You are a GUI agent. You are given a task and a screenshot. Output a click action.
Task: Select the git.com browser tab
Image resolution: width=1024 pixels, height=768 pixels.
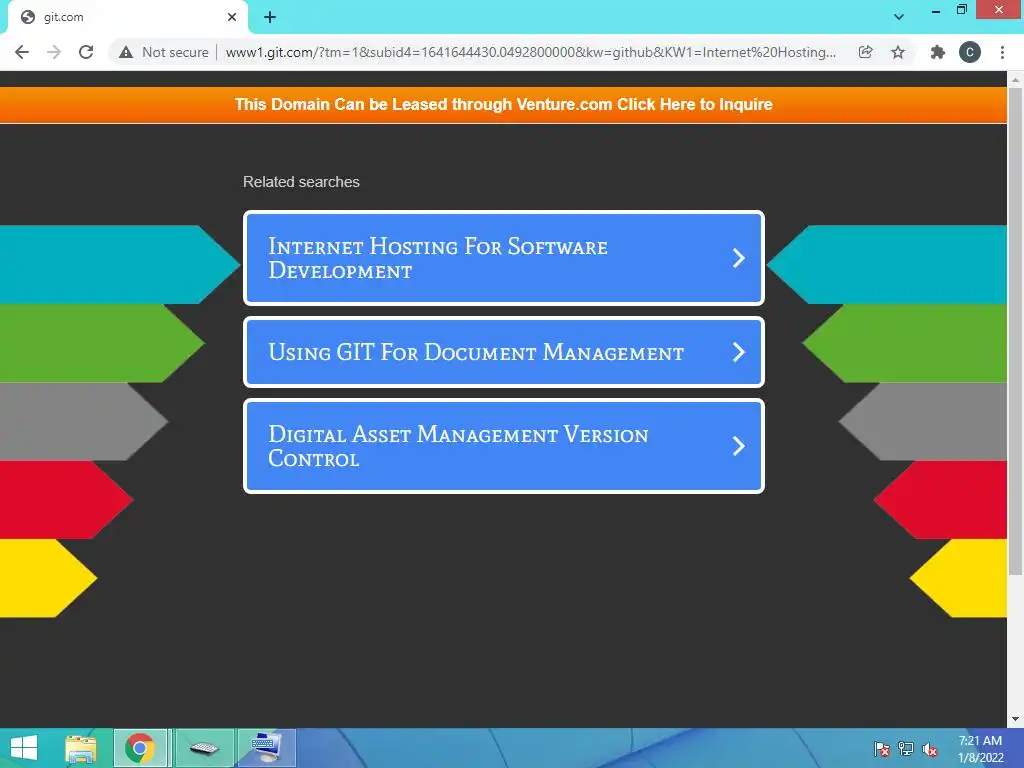127,17
